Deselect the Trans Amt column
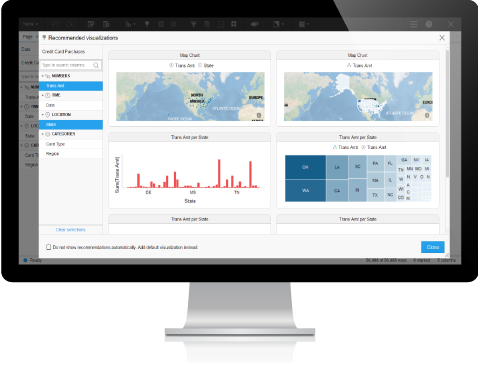478x391 pixels. click(71, 86)
